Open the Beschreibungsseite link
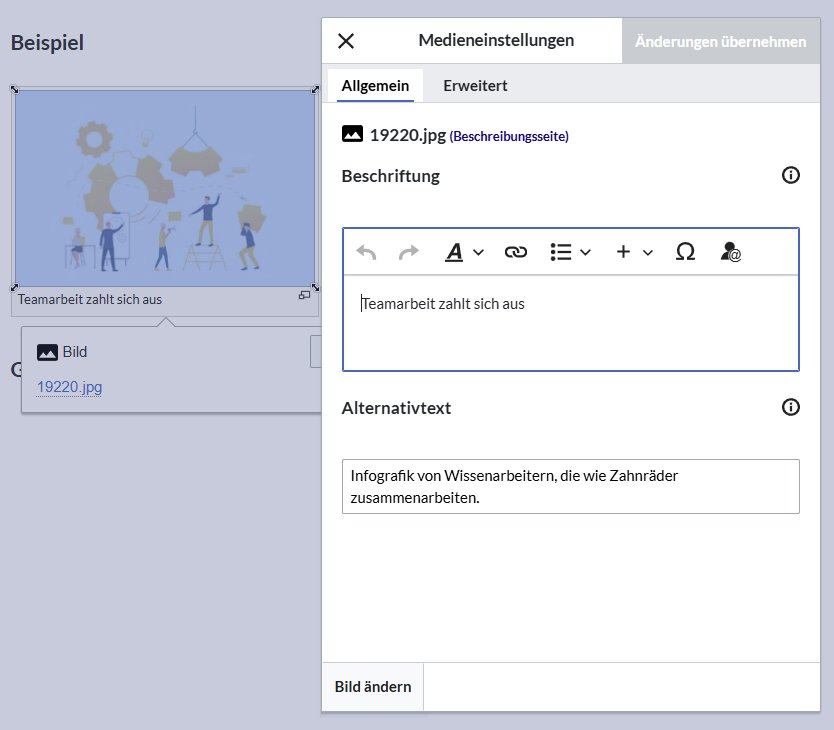 (509, 136)
